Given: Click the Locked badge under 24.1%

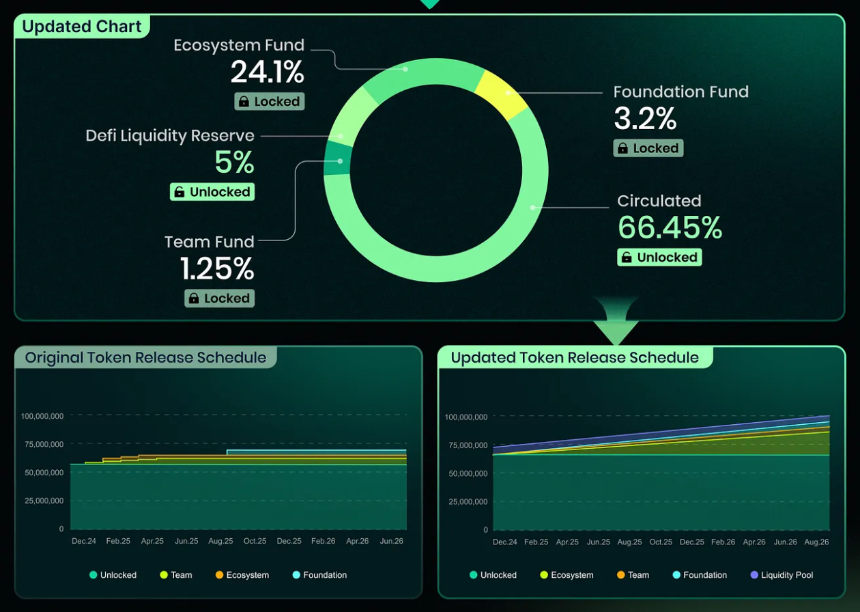Looking at the screenshot, I should click(269, 101).
